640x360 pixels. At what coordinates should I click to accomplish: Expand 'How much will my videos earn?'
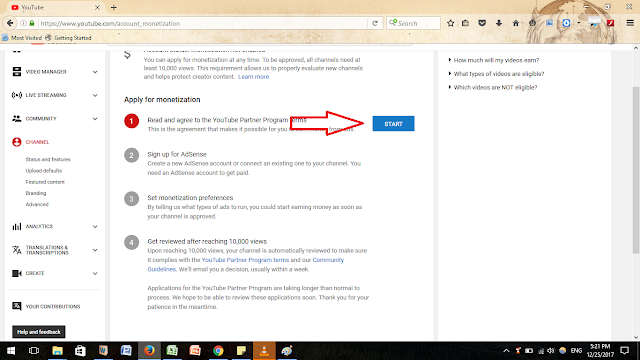click(x=494, y=60)
